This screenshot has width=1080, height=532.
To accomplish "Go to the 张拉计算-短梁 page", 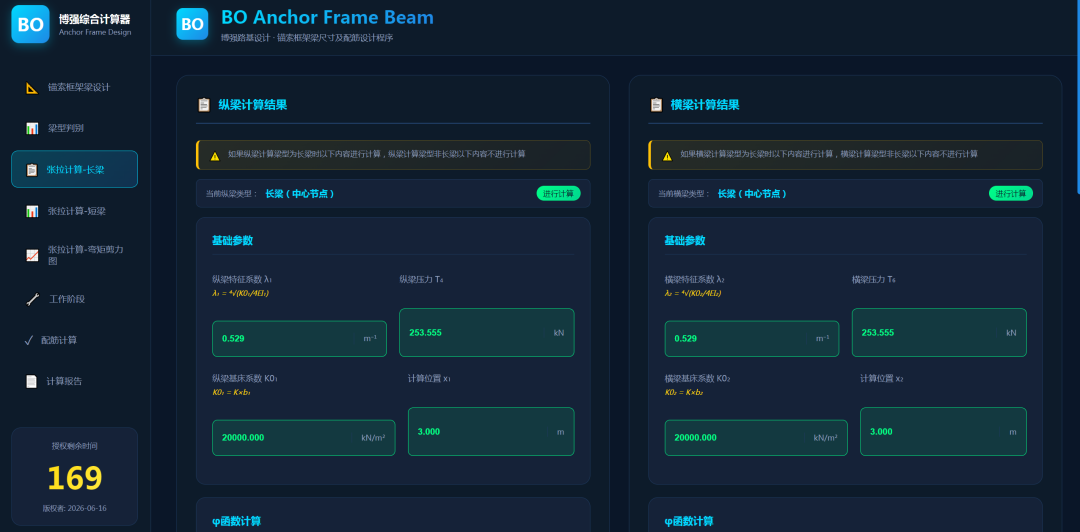I will (74, 211).
